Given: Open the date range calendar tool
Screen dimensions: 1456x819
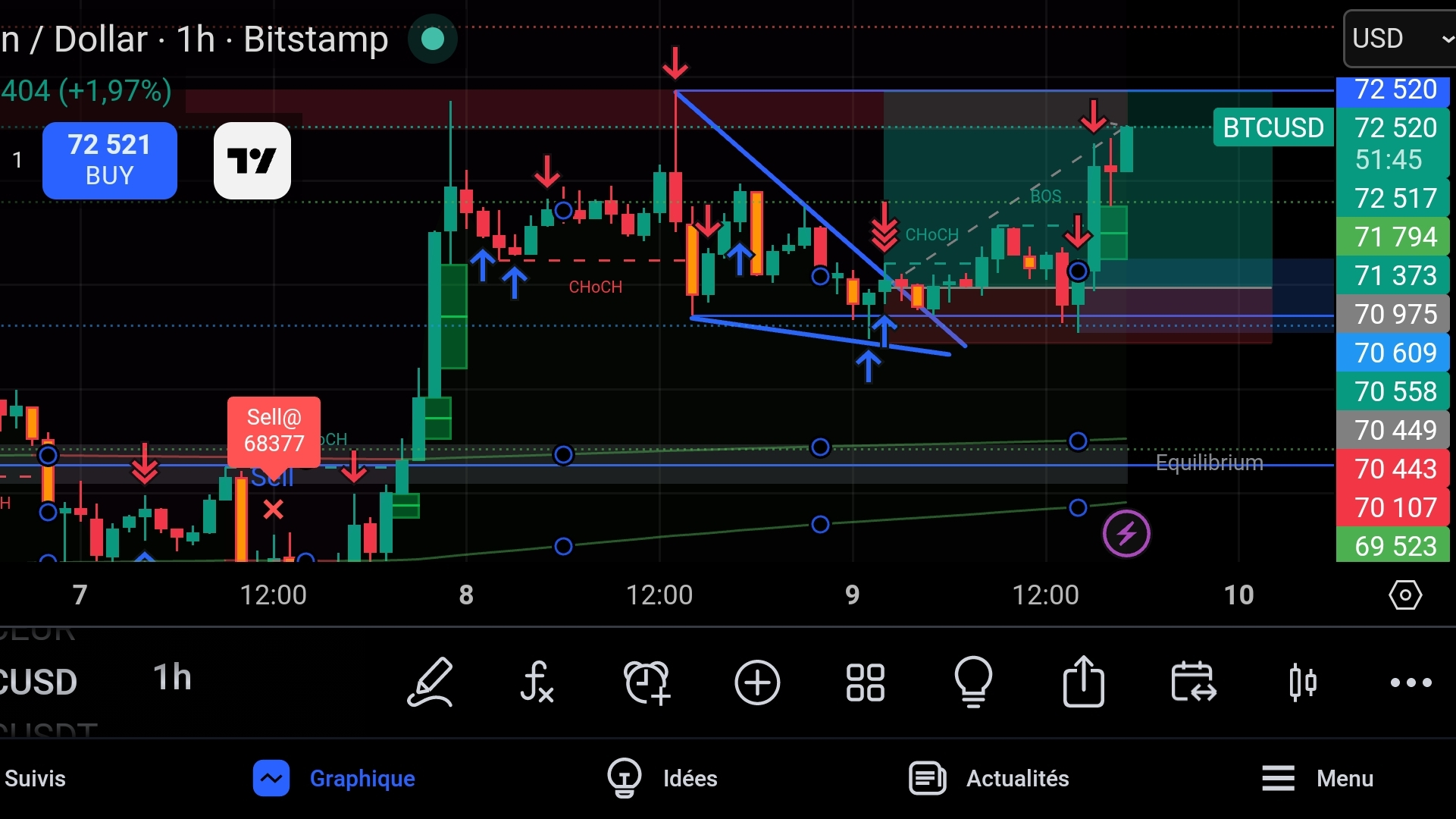Looking at the screenshot, I should pyautogui.click(x=1193, y=682).
